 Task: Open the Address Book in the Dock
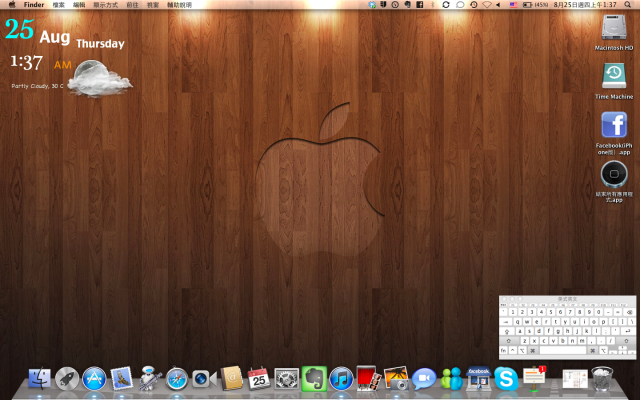tap(231, 378)
